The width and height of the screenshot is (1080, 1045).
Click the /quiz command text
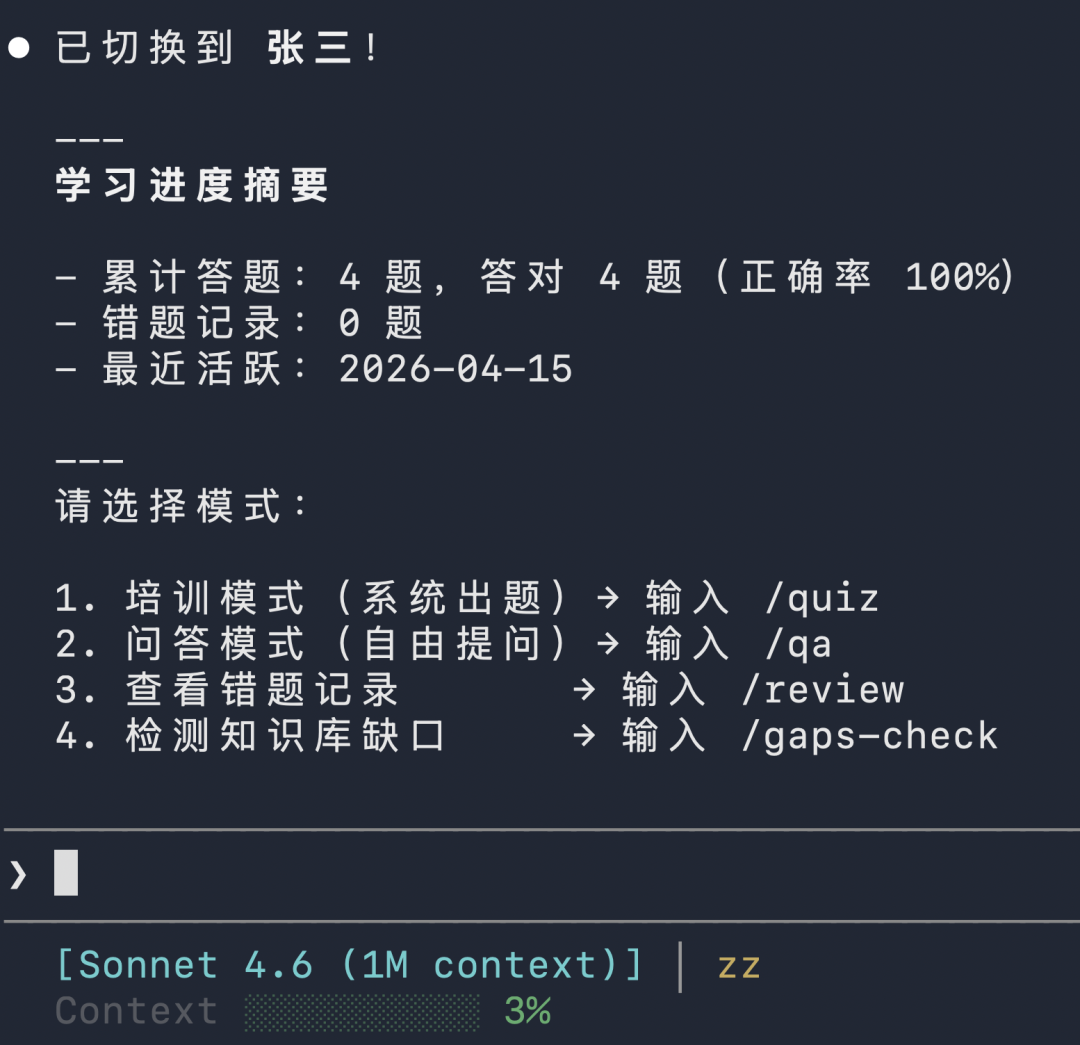tap(822, 598)
